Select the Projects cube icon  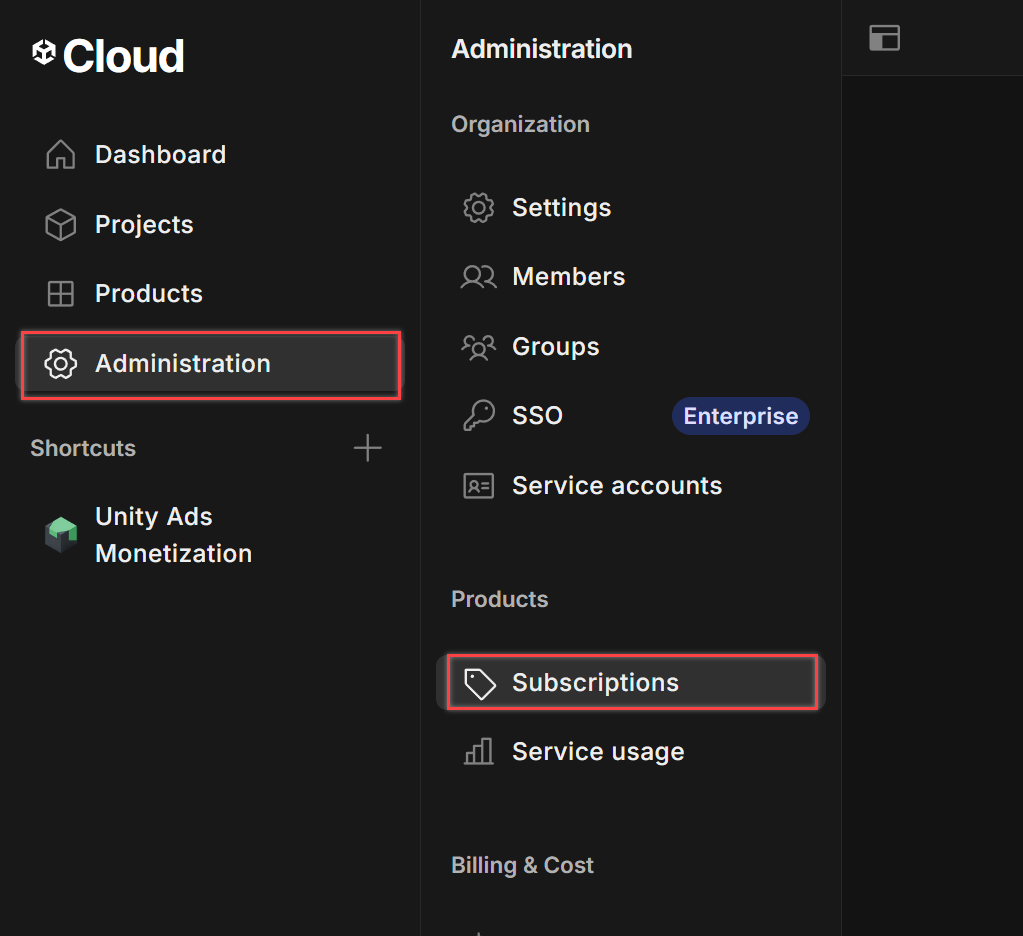(61, 224)
